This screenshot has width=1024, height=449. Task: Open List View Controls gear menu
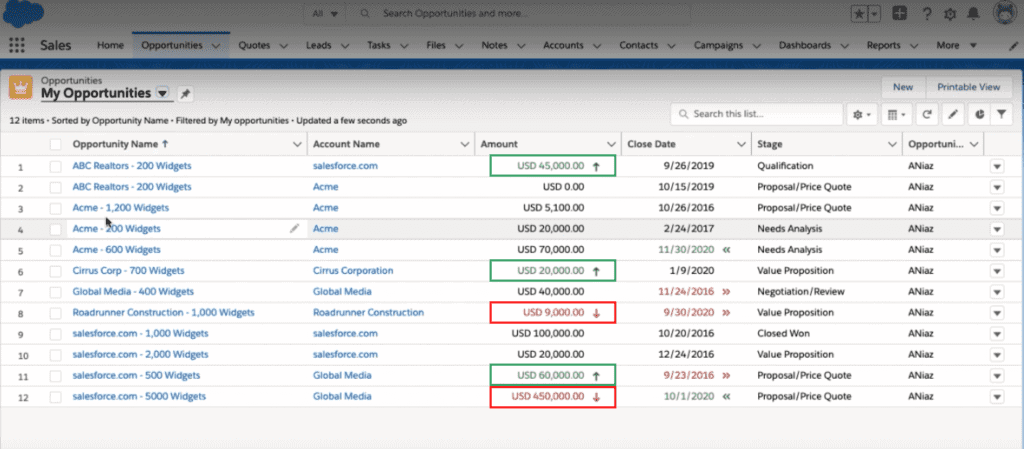pyautogui.click(x=862, y=114)
